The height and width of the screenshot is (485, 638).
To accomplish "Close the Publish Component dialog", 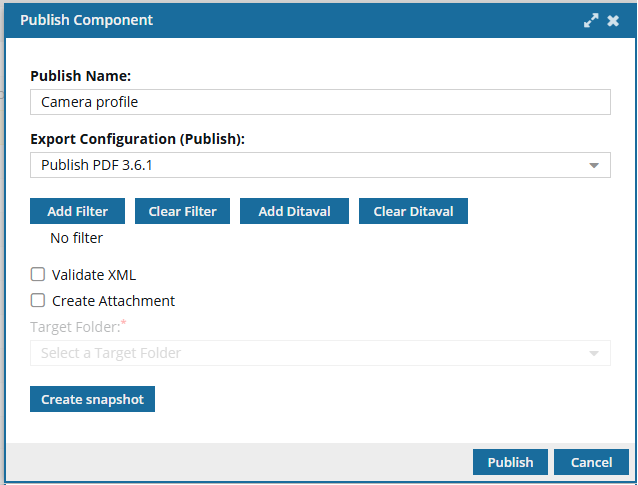I will click(x=613, y=20).
